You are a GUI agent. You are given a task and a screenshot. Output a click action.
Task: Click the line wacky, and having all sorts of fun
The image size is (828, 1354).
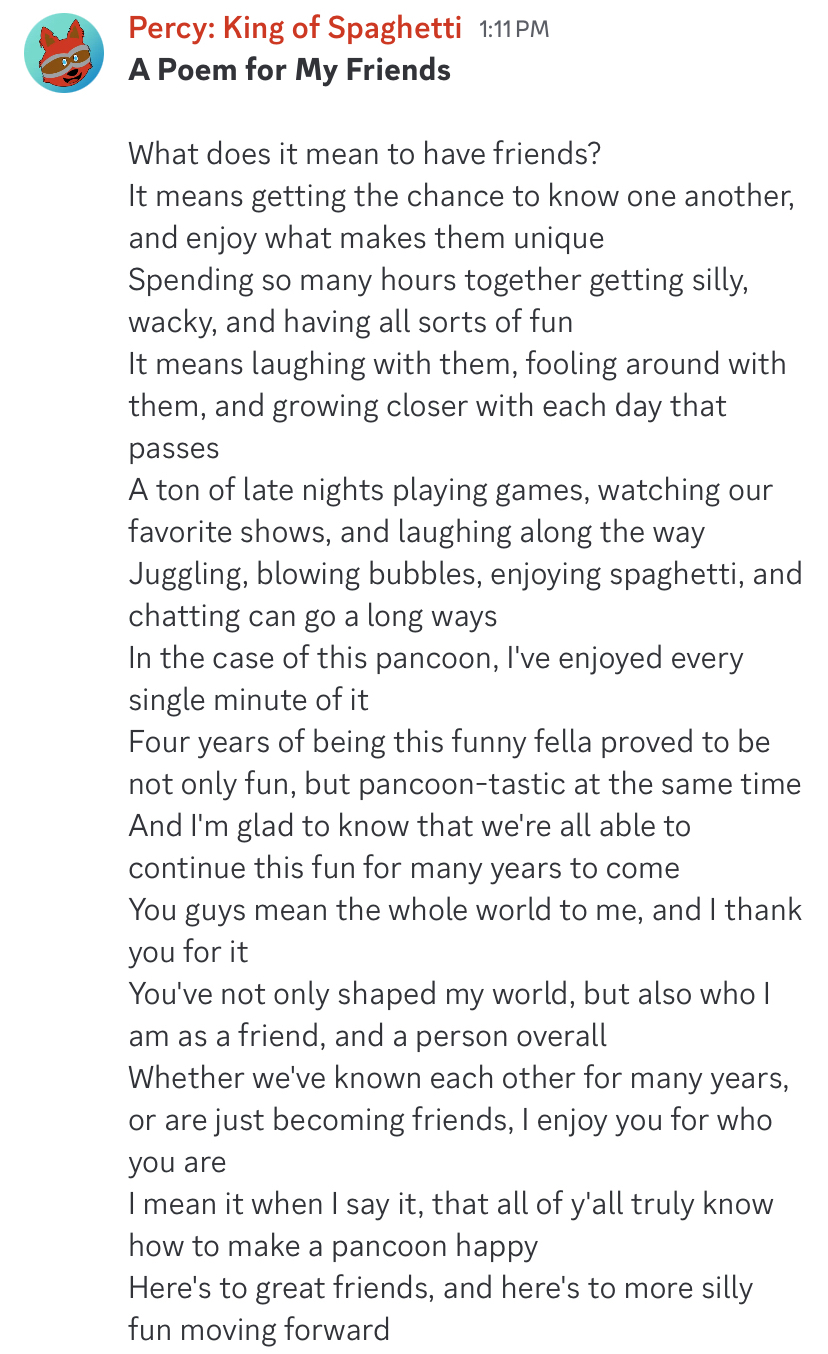(x=350, y=322)
